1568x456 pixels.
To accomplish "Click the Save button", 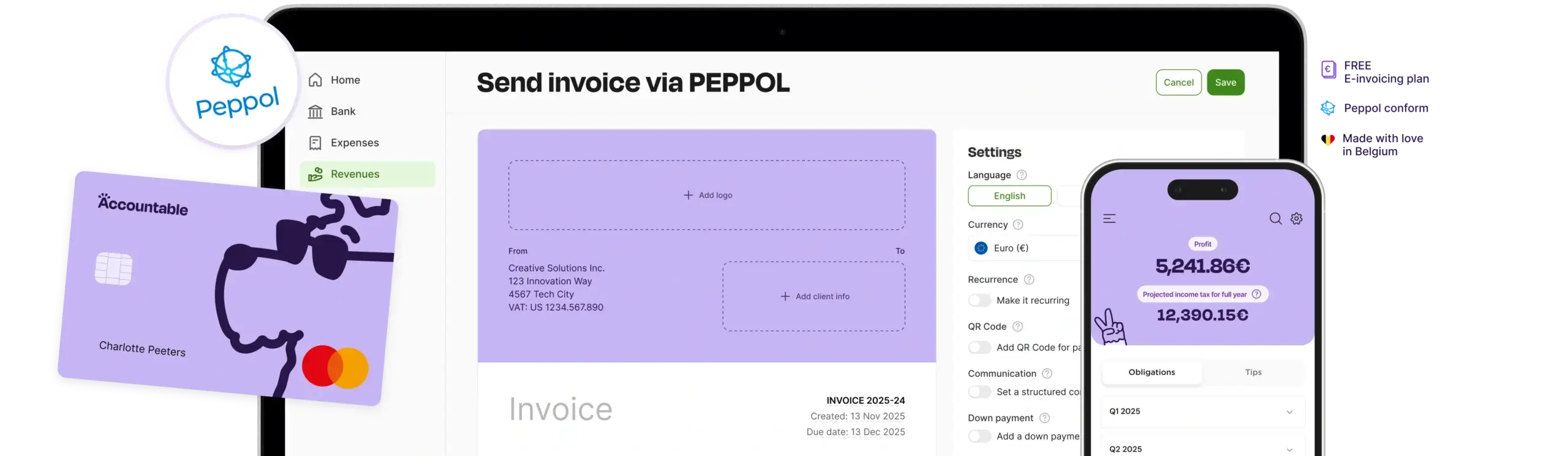I will coord(1225,83).
